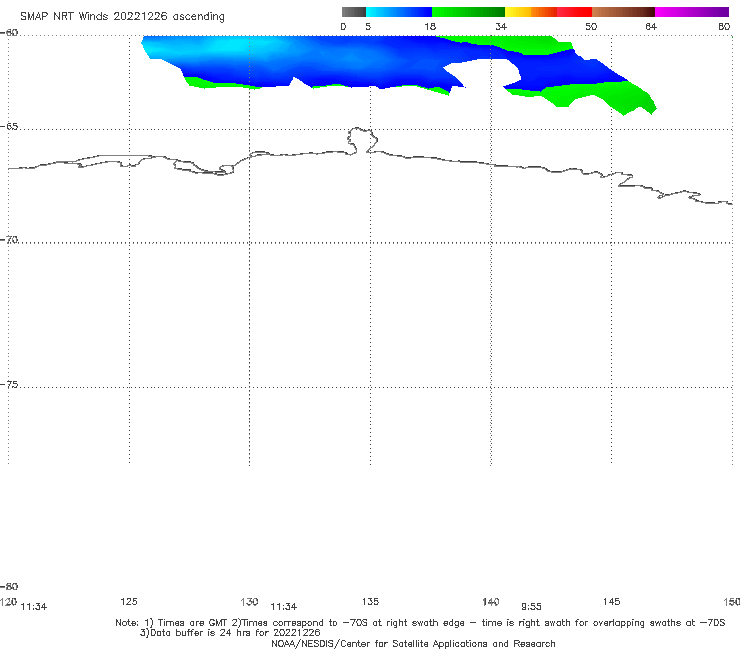Select the yellow-orange color bar segment
Screen dimensions: 740x650
coord(531,12)
